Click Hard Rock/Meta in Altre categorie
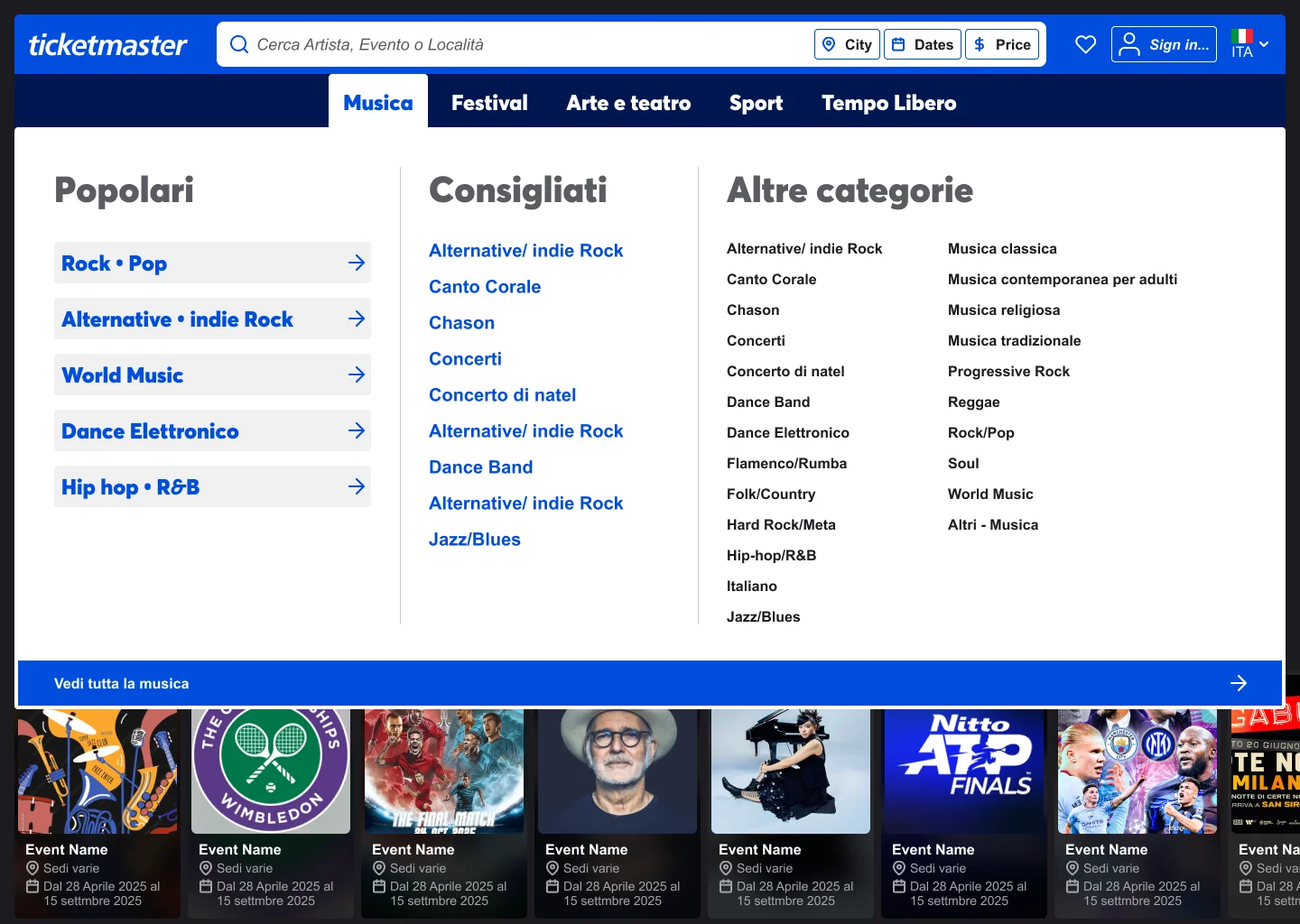 781,524
